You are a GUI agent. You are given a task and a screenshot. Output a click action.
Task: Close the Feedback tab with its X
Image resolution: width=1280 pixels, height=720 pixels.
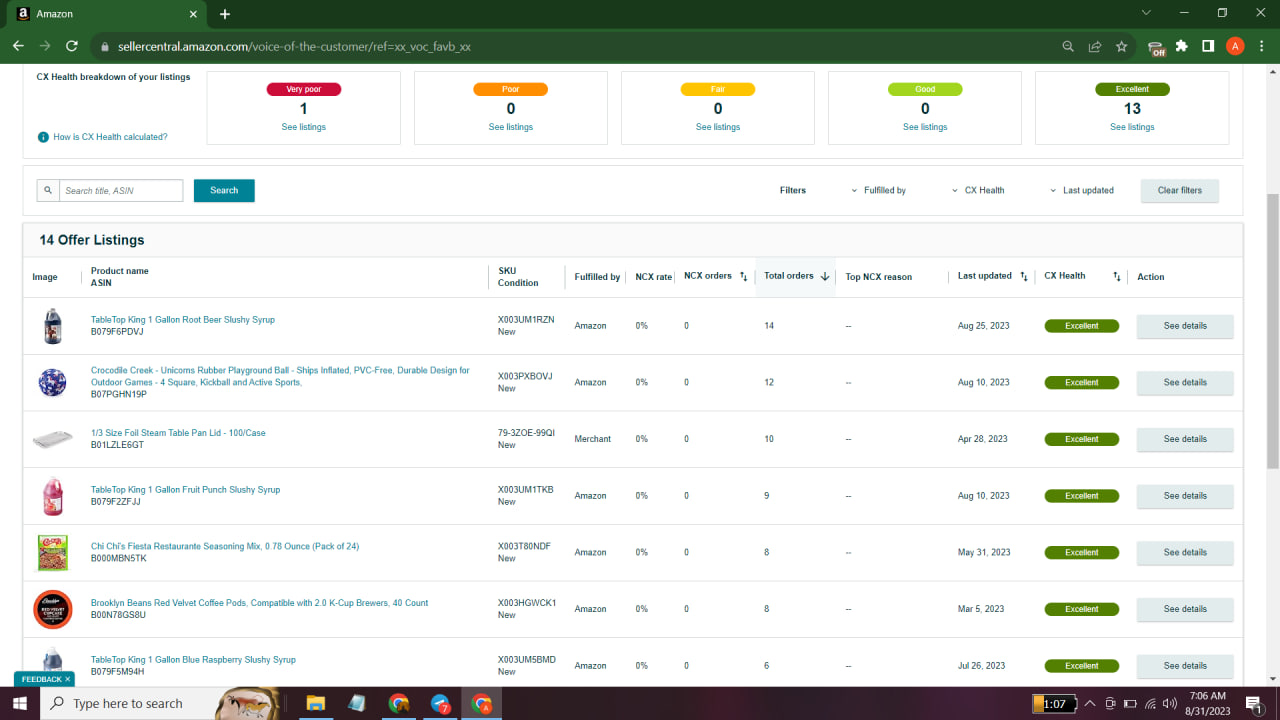(x=68, y=679)
